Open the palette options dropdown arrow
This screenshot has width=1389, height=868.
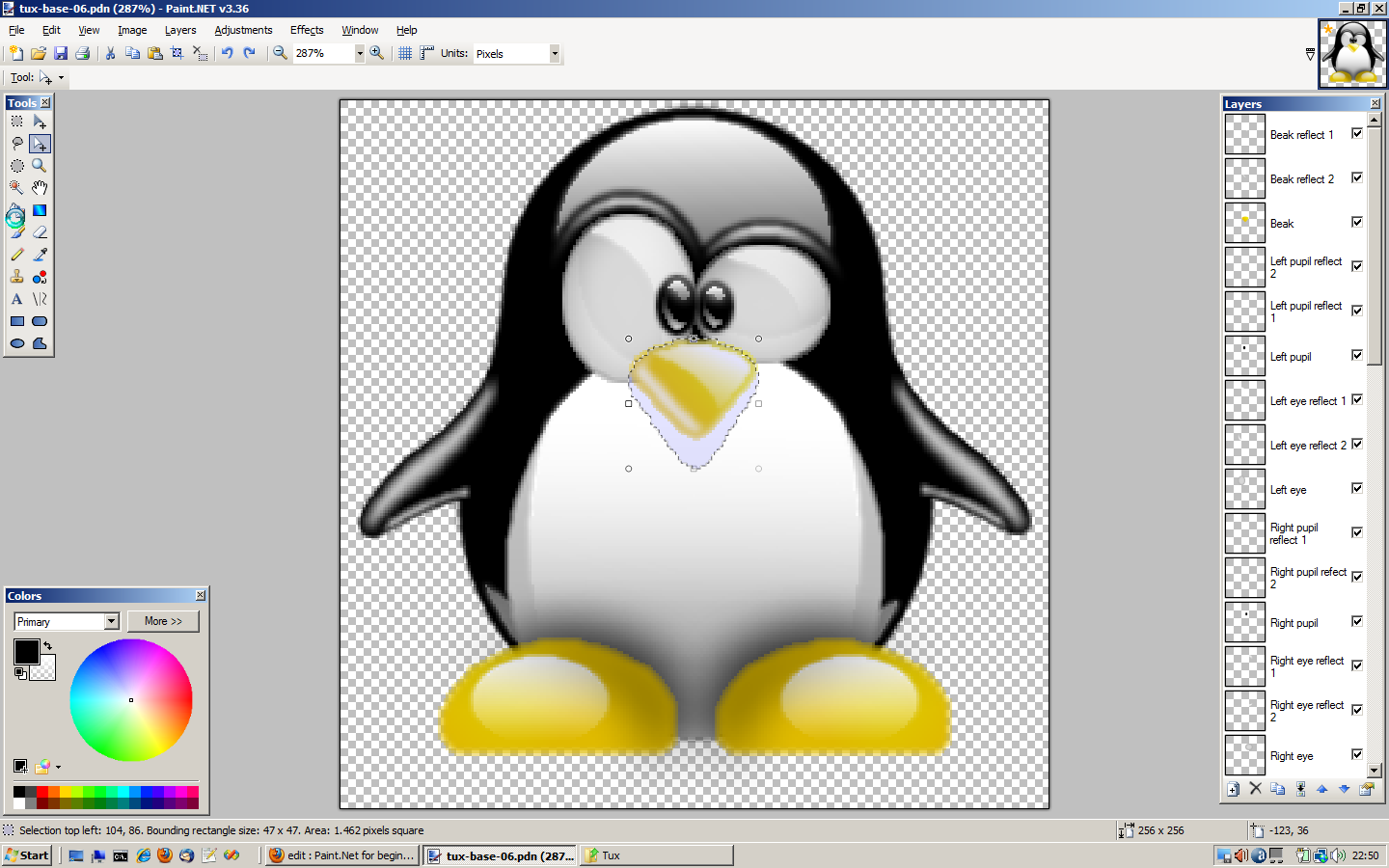click(x=58, y=768)
